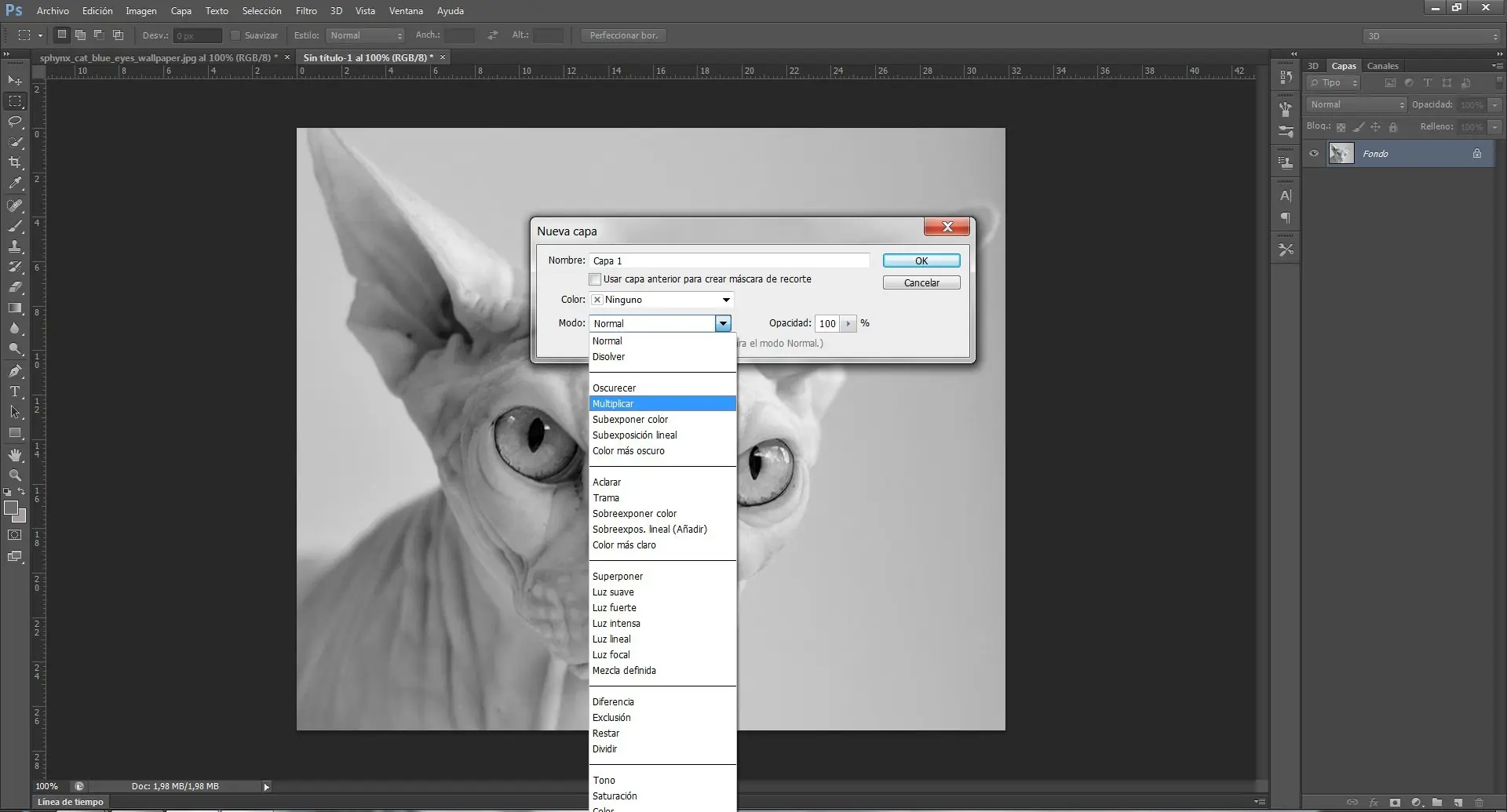Click the create new group folder icon
This screenshot has width=1507, height=812.
1436,803
